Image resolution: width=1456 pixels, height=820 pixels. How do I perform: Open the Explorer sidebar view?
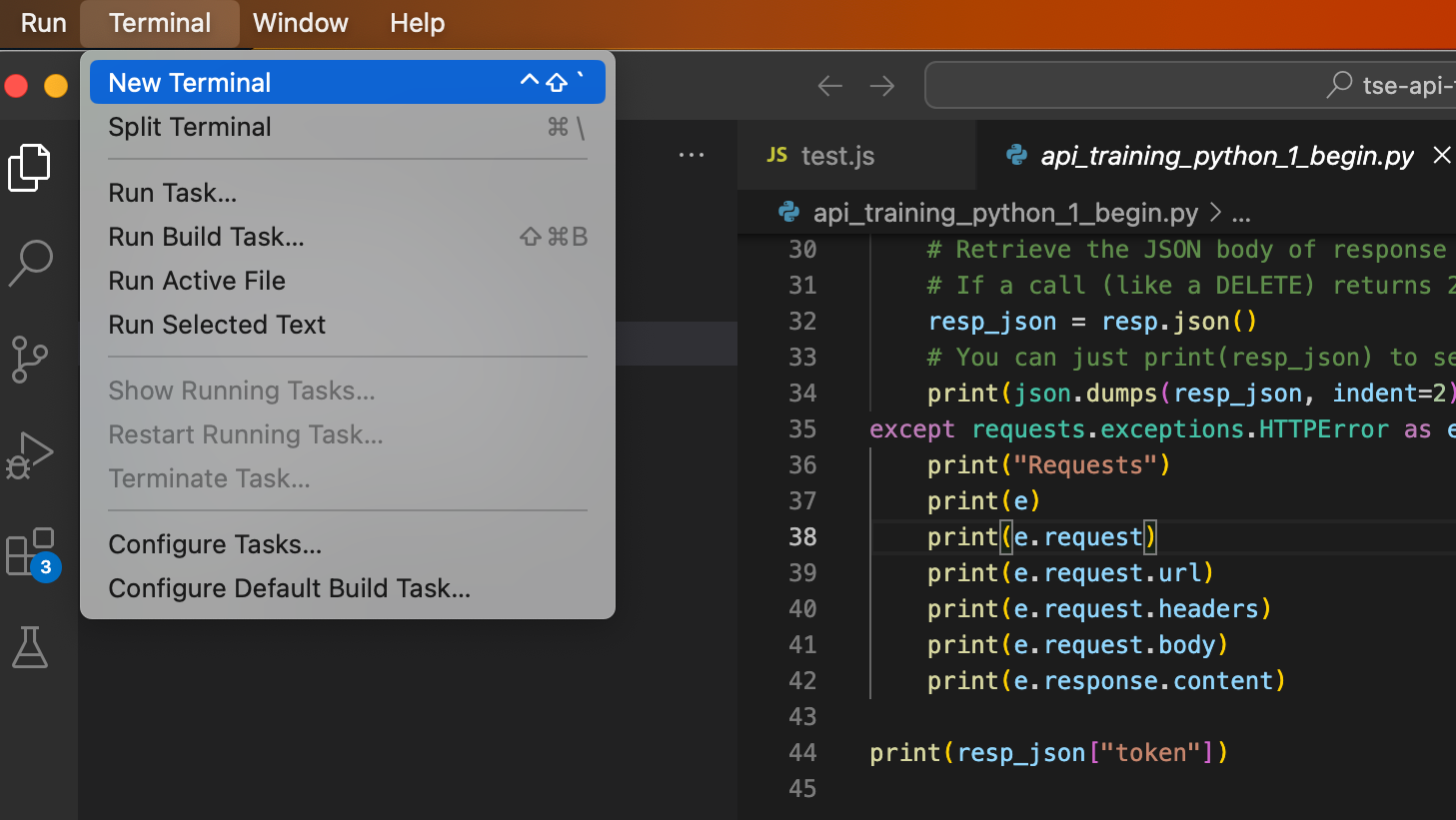click(30, 168)
